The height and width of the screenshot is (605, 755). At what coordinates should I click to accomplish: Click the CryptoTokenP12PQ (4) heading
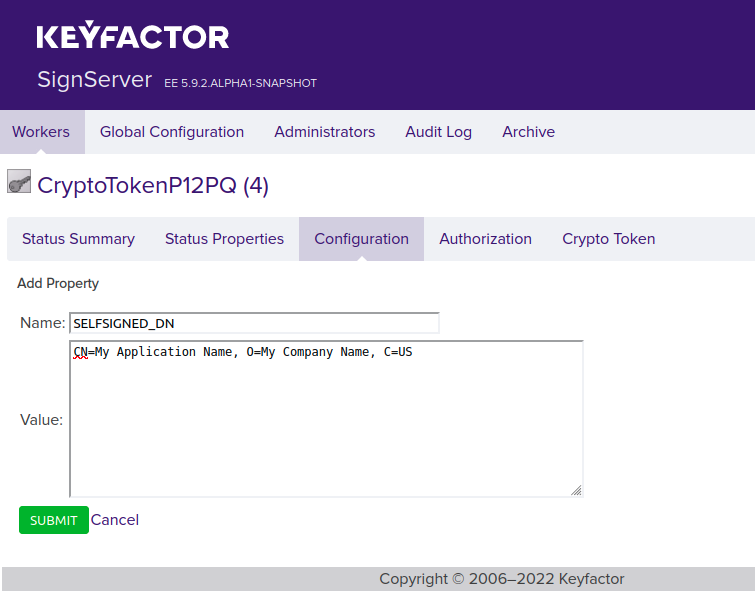(x=153, y=186)
